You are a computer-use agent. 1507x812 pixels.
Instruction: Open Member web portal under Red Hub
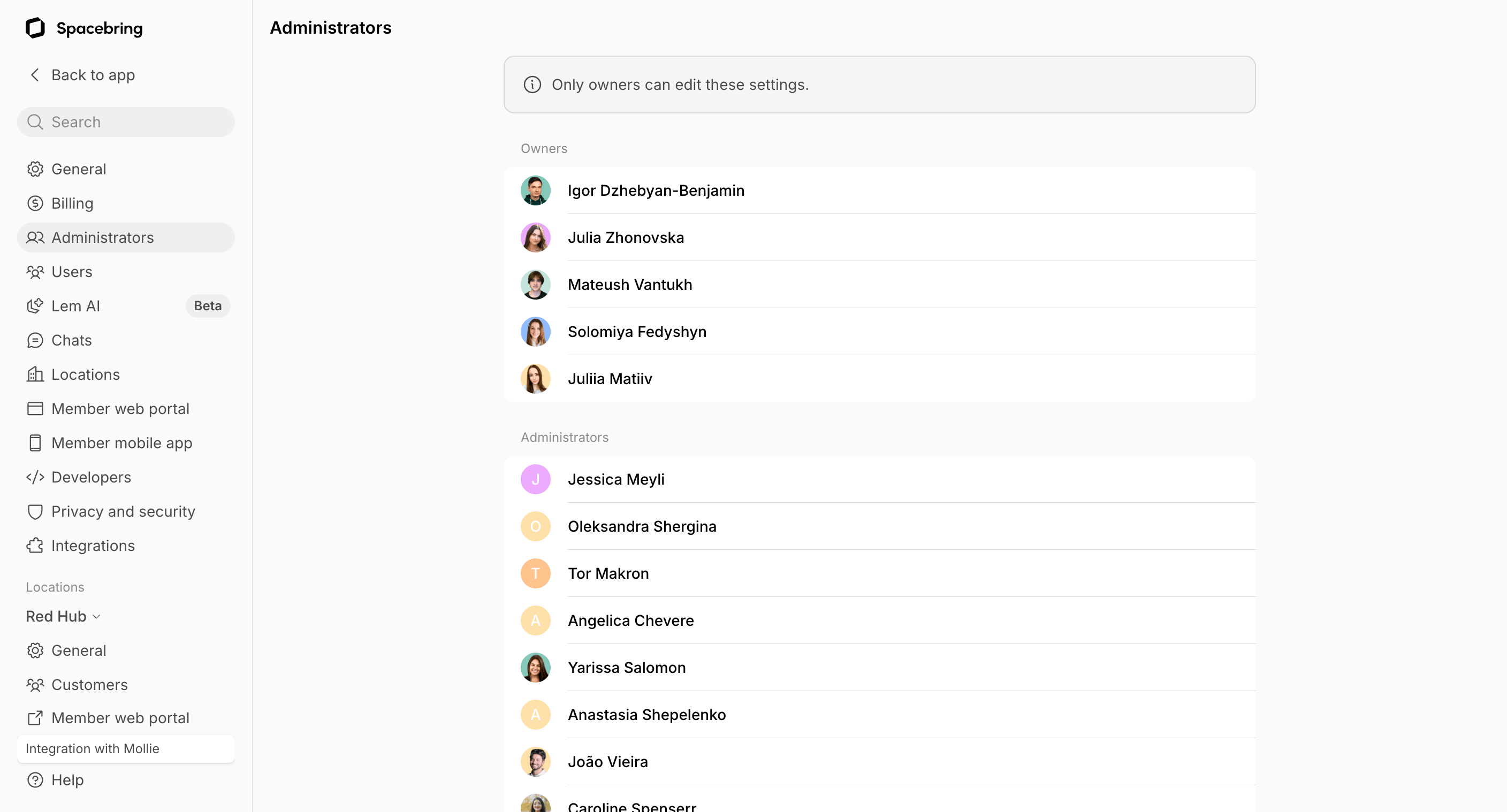click(x=126, y=718)
